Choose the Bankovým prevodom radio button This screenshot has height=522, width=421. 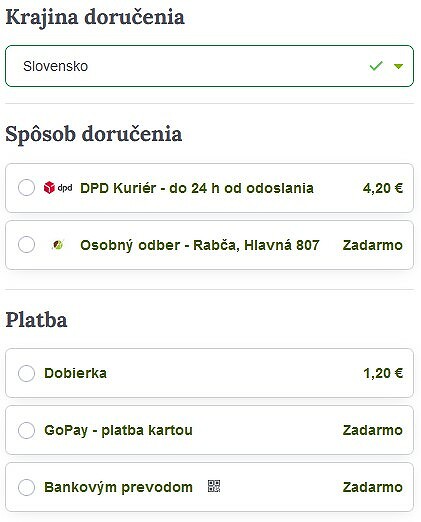click(x=26, y=487)
